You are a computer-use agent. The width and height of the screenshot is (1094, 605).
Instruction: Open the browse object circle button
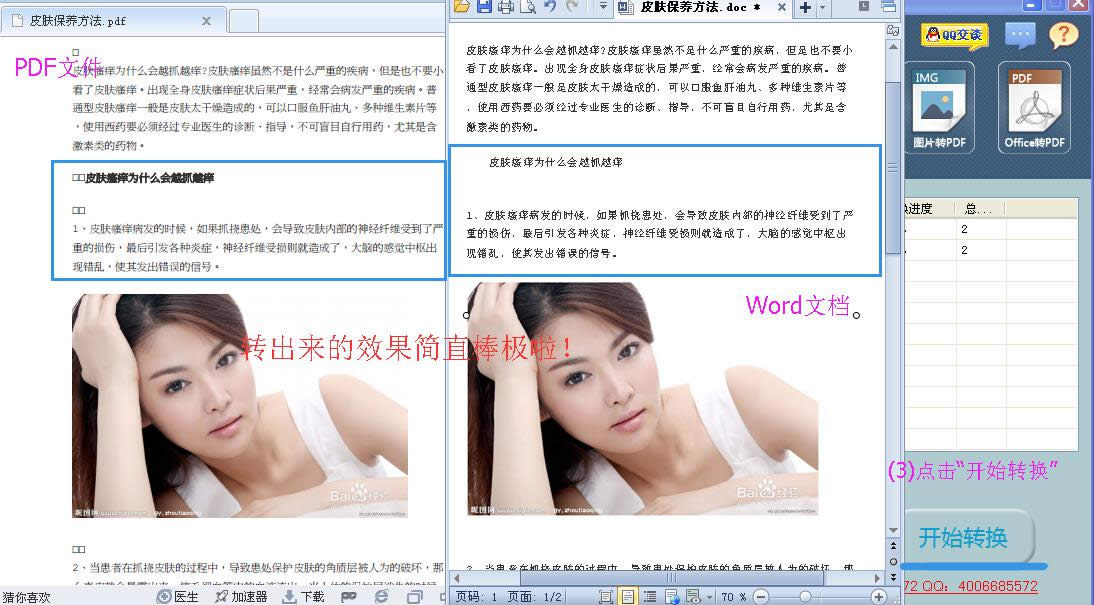click(x=893, y=562)
